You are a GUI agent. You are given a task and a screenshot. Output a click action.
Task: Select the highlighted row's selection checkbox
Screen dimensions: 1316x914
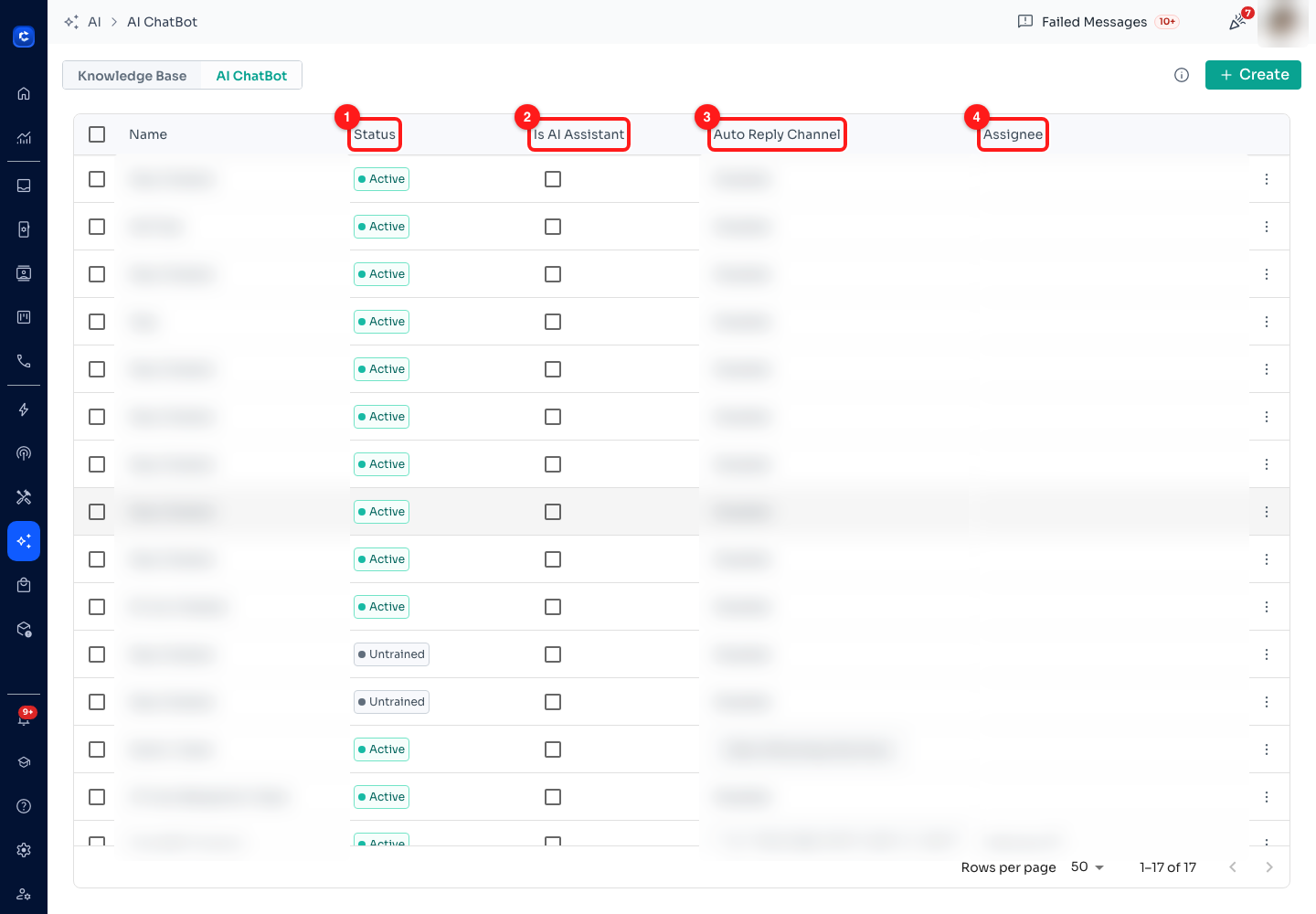tap(97, 512)
